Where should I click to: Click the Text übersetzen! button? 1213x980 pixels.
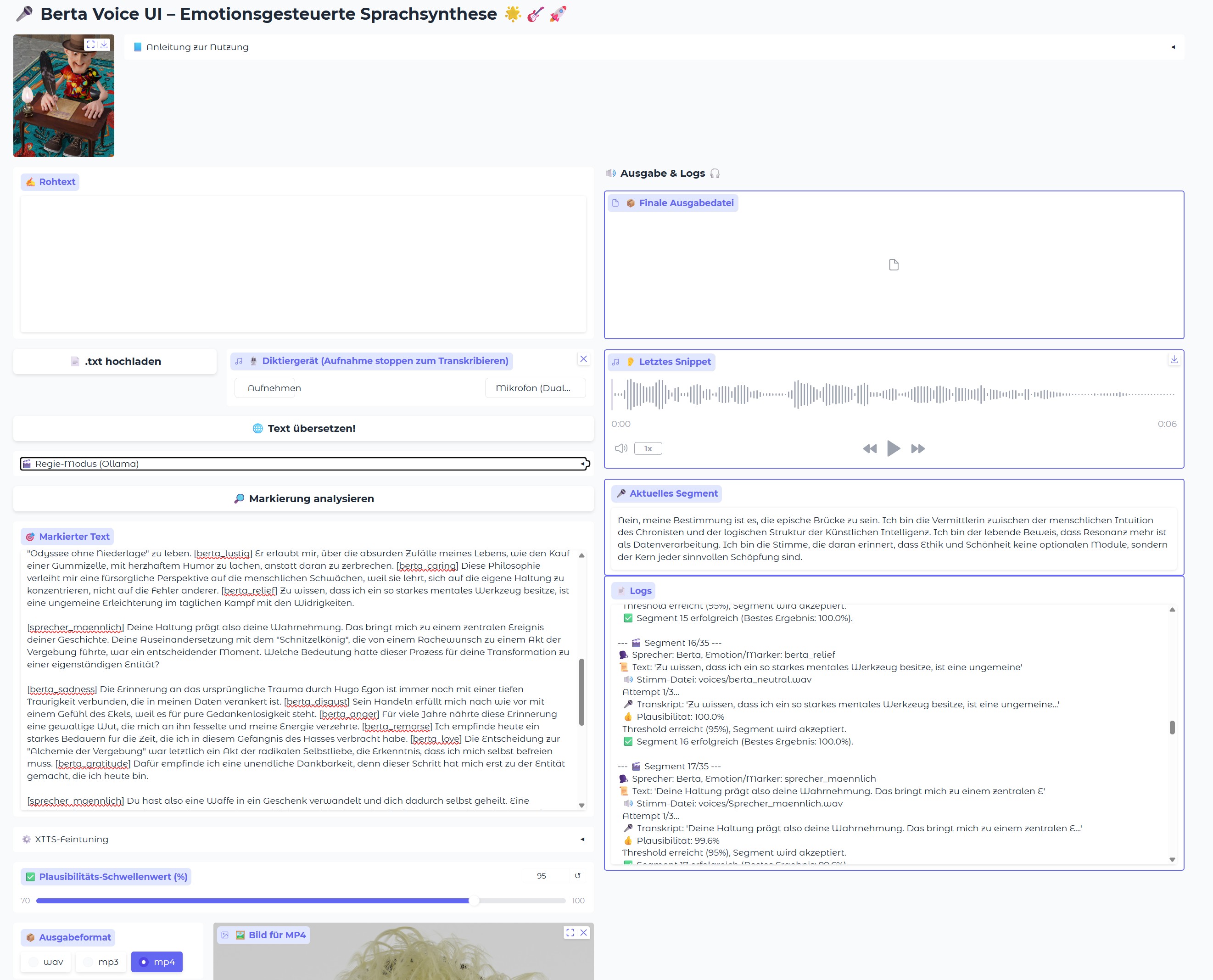(x=304, y=428)
